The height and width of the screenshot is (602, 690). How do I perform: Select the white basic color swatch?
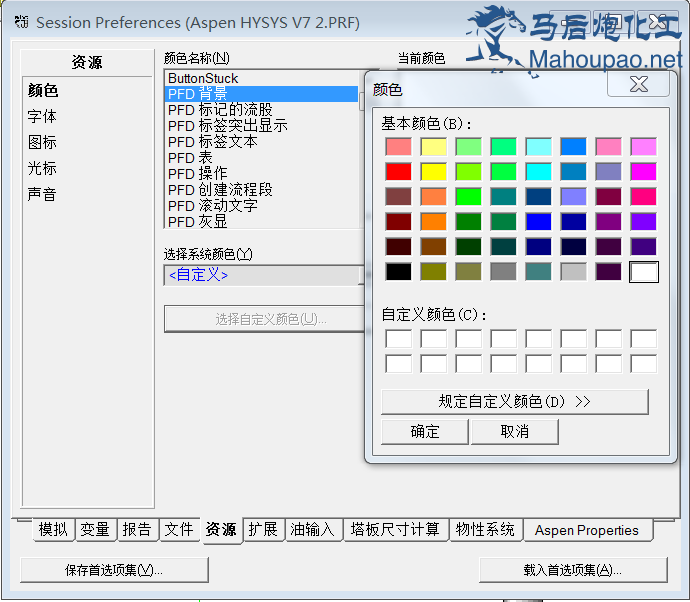(x=644, y=271)
